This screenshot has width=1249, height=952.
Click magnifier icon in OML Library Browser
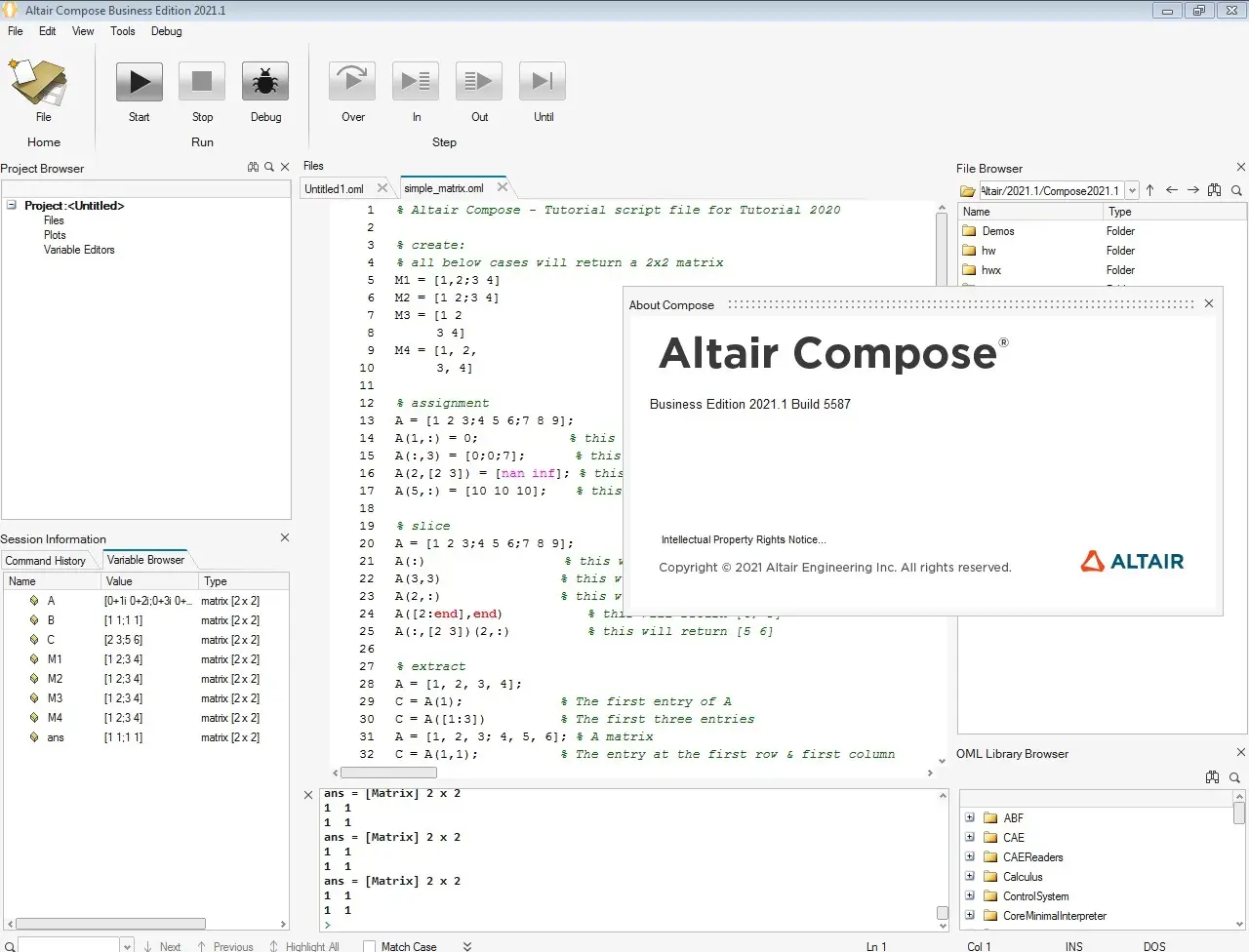1234,777
